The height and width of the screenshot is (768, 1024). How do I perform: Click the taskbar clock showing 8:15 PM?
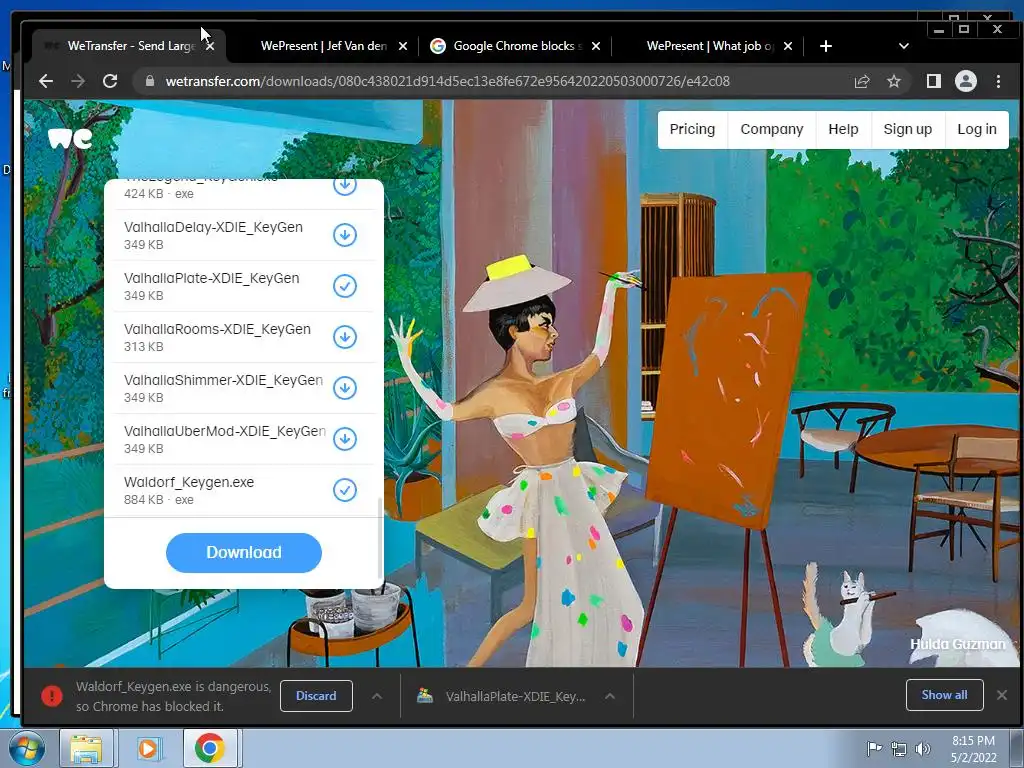click(x=973, y=749)
